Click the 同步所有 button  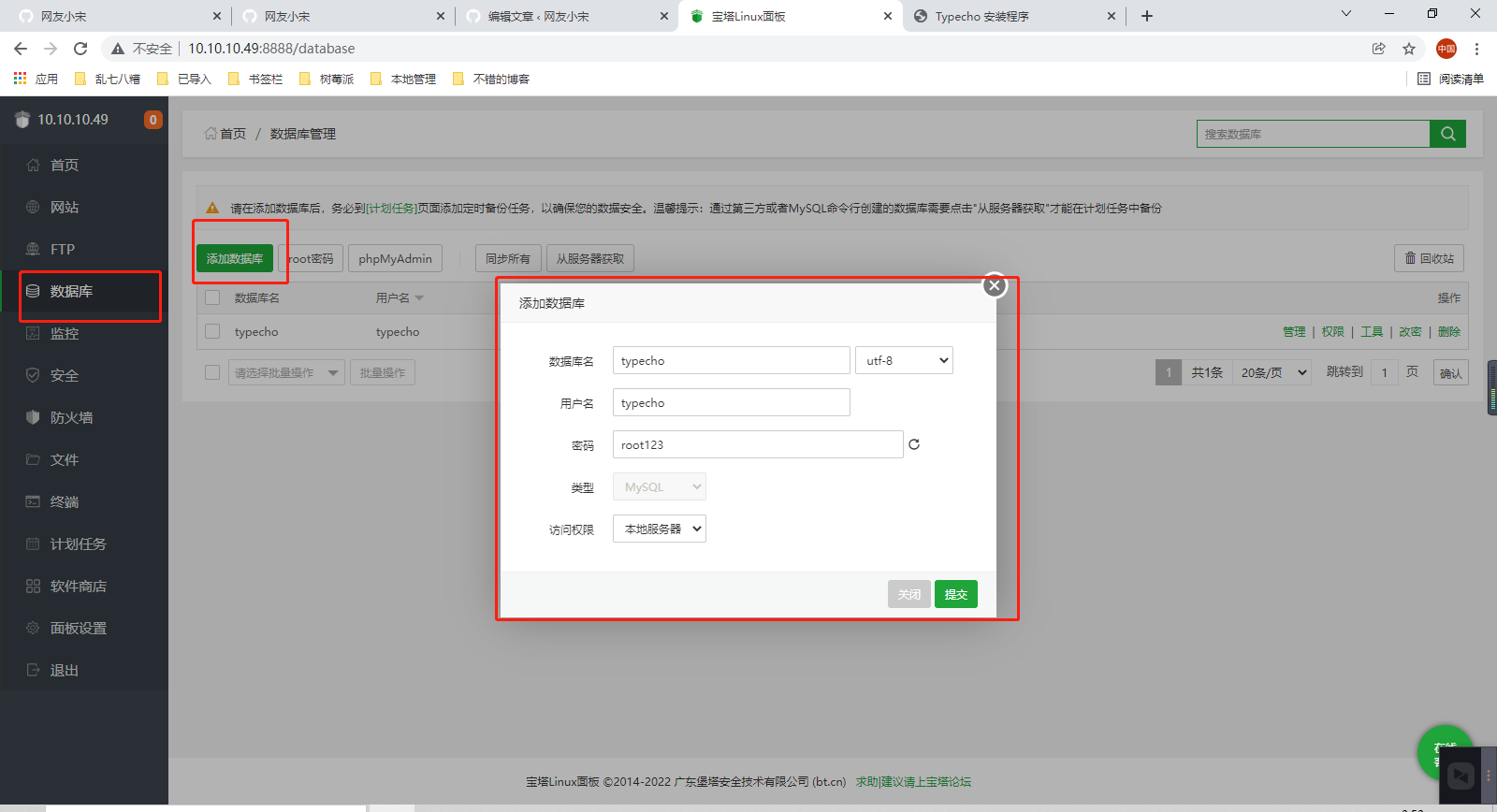coord(508,258)
